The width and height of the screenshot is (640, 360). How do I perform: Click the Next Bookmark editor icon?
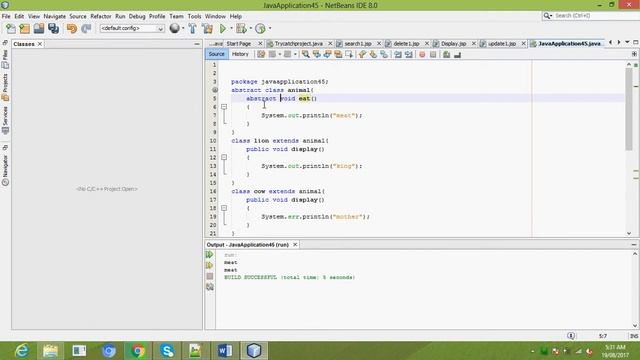coord(373,54)
